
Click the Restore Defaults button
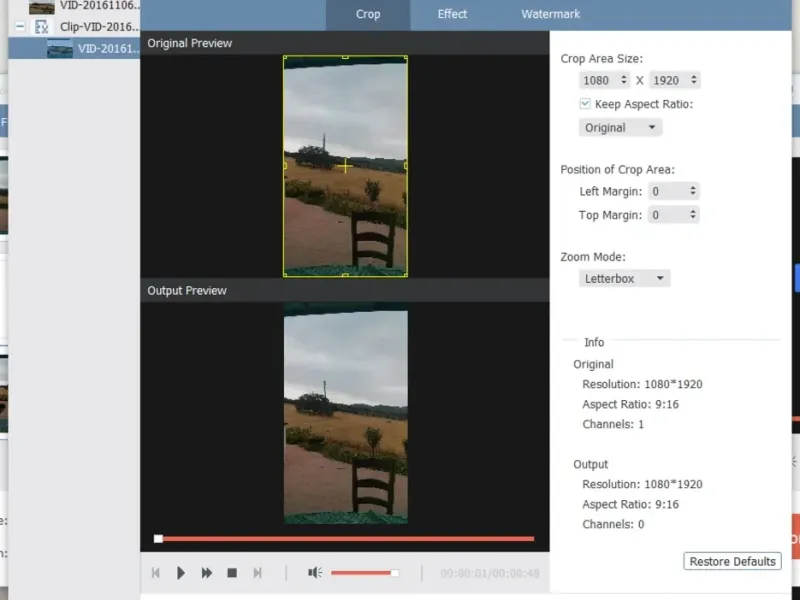coord(732,561)
